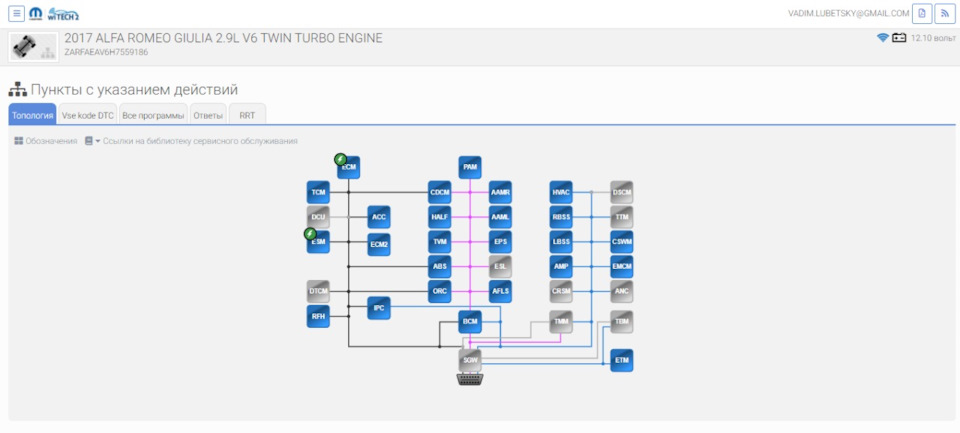
Task: Select the TBM module node
Action: [622, 322]
